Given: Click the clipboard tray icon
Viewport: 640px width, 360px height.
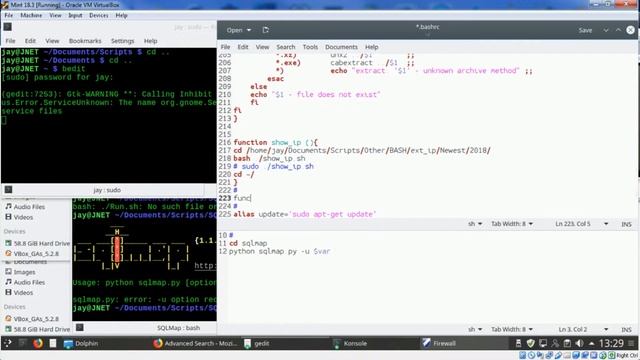Looking at the screenshot, I should click(567, 343).
